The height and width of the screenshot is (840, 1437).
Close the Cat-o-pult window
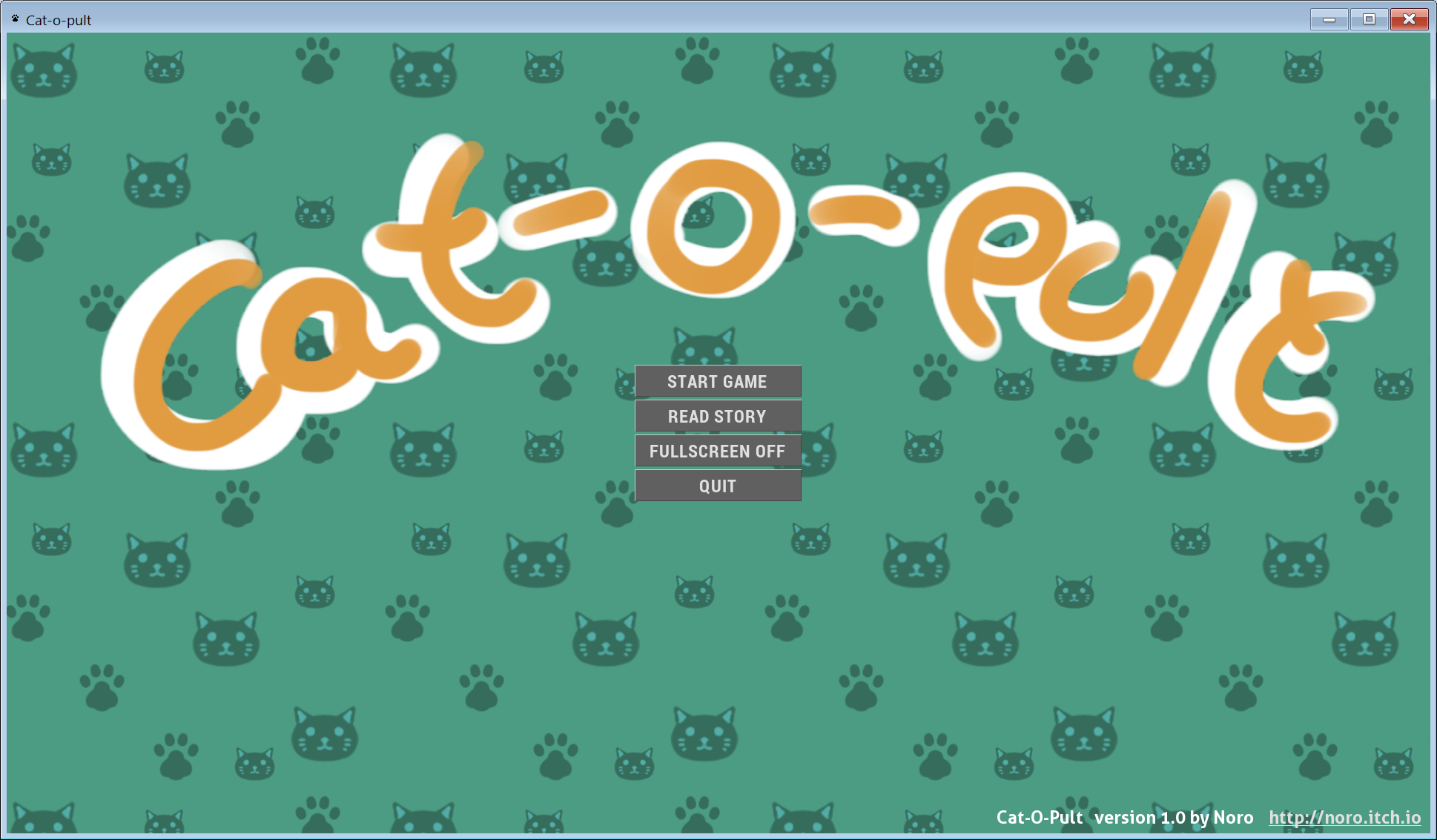pos(1409,19)
